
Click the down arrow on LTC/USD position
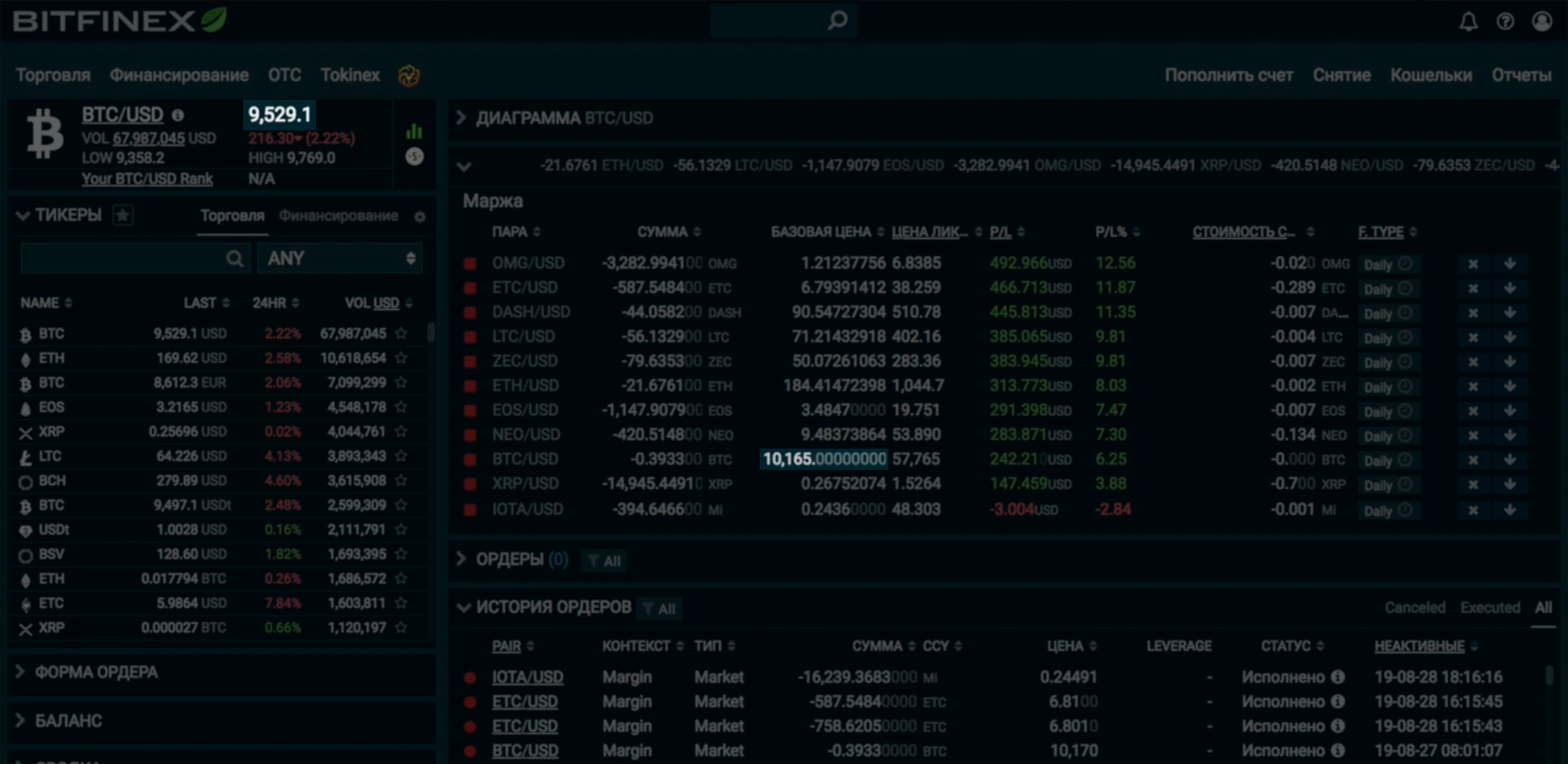1510,337
